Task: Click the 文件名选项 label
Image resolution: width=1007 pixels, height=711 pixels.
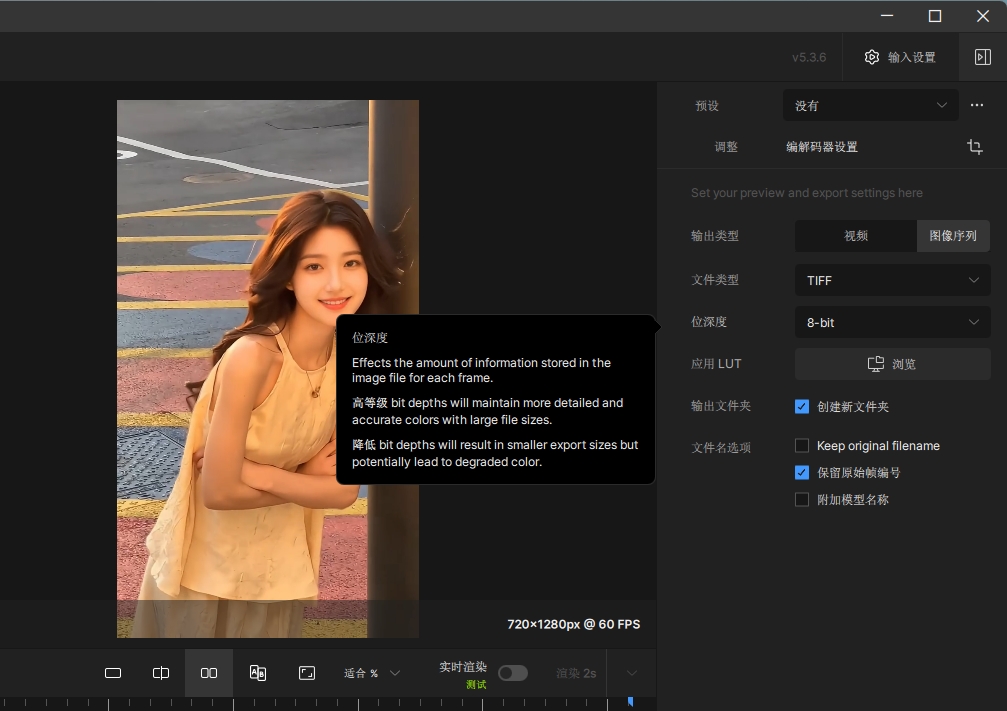Action: coord(721,448)
